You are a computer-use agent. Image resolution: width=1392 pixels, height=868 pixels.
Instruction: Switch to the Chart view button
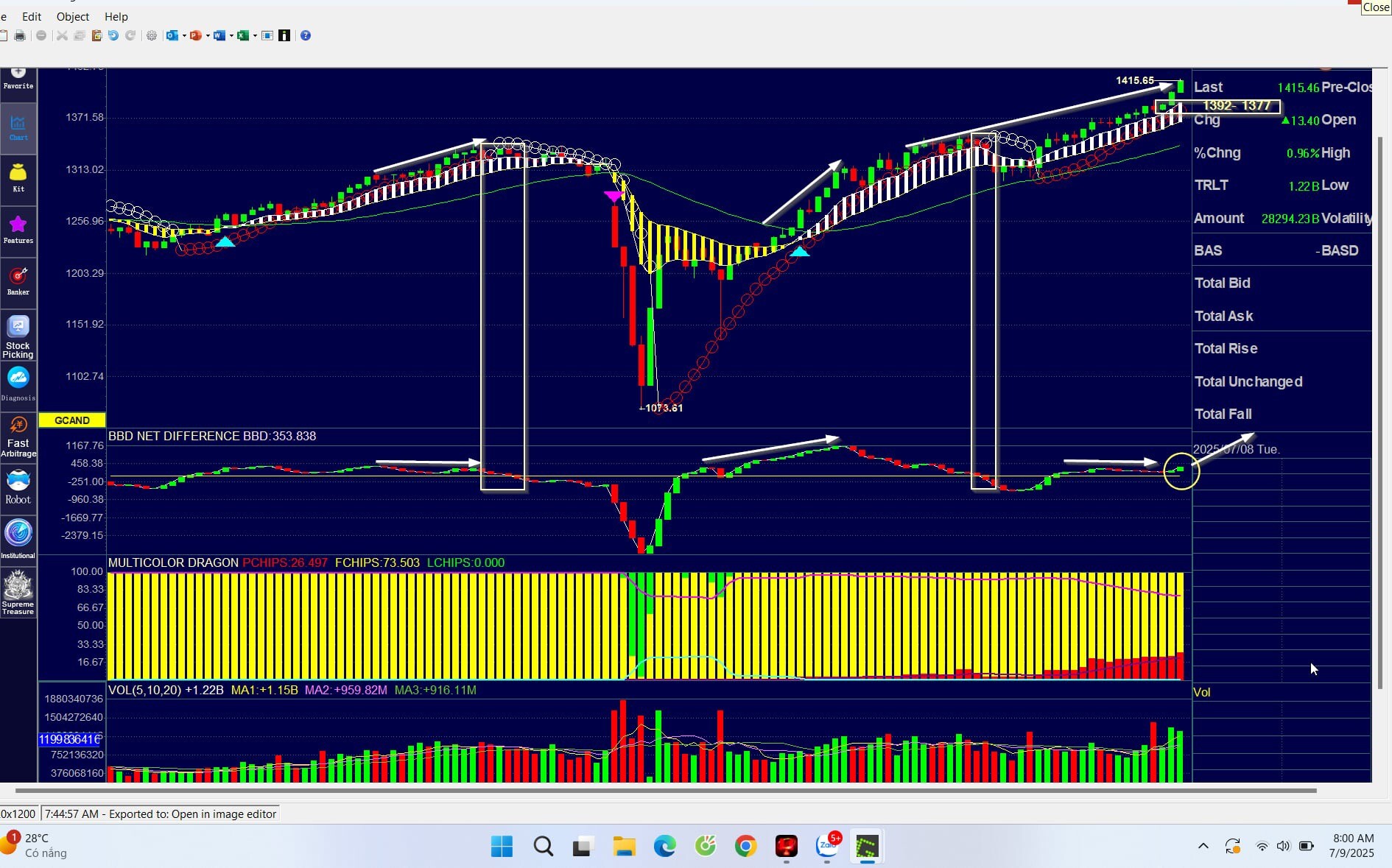(x=18, y=127)
